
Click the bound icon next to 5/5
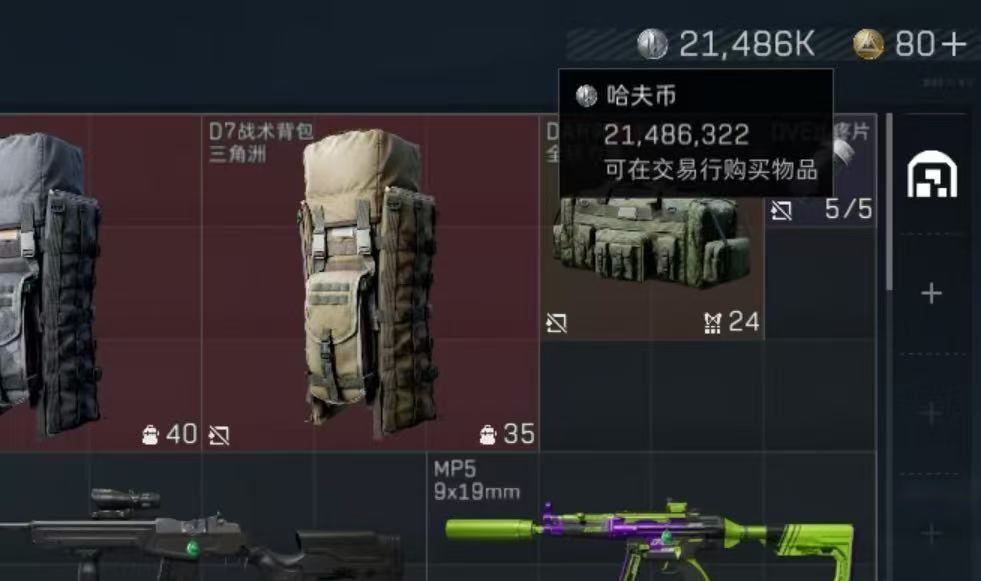(x=781, y=210)
